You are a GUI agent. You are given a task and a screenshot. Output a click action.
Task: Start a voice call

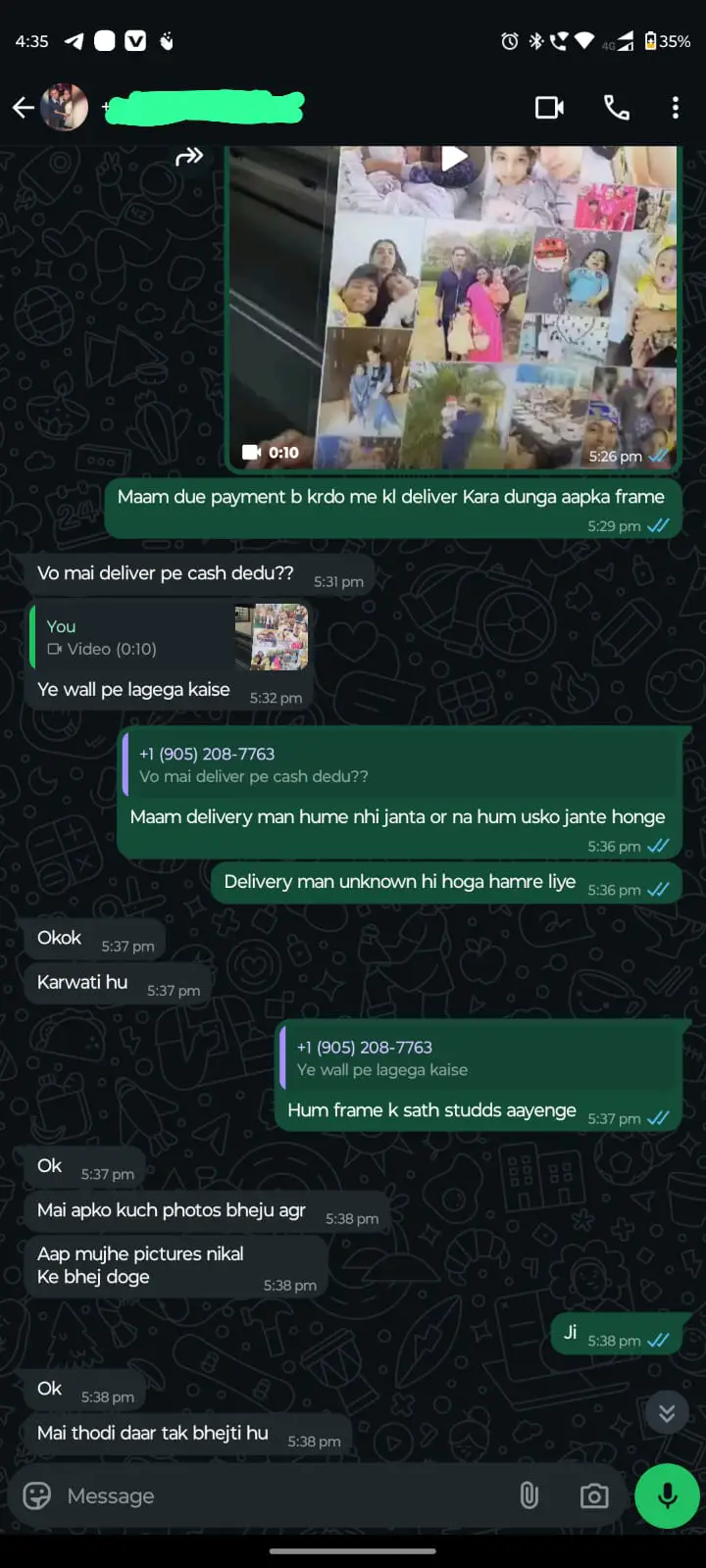617,108
